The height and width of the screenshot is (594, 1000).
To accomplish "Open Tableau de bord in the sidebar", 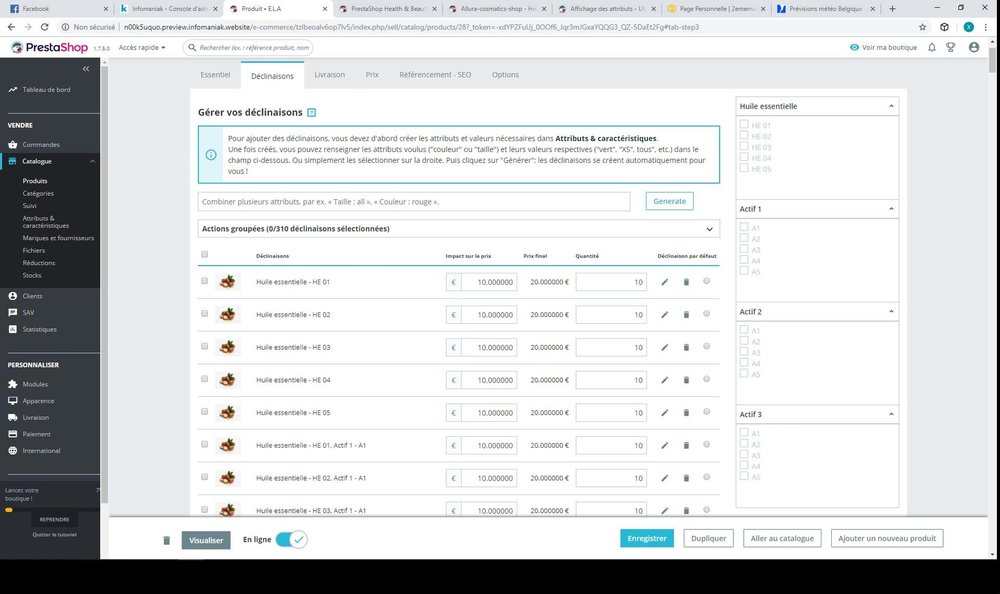I will click(x=46, y=90).
